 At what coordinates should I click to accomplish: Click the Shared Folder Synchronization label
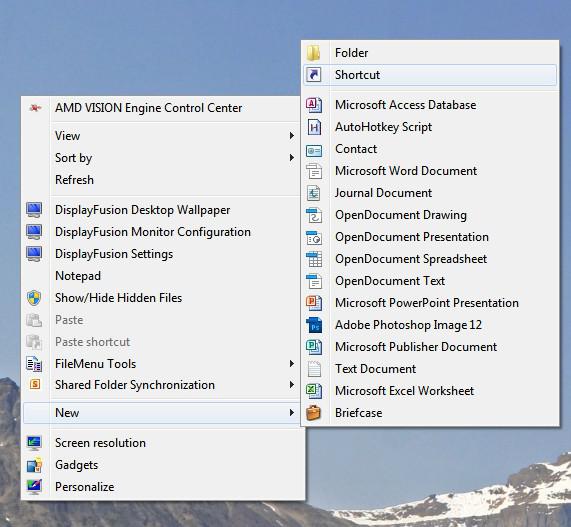[x=135, y=385]
